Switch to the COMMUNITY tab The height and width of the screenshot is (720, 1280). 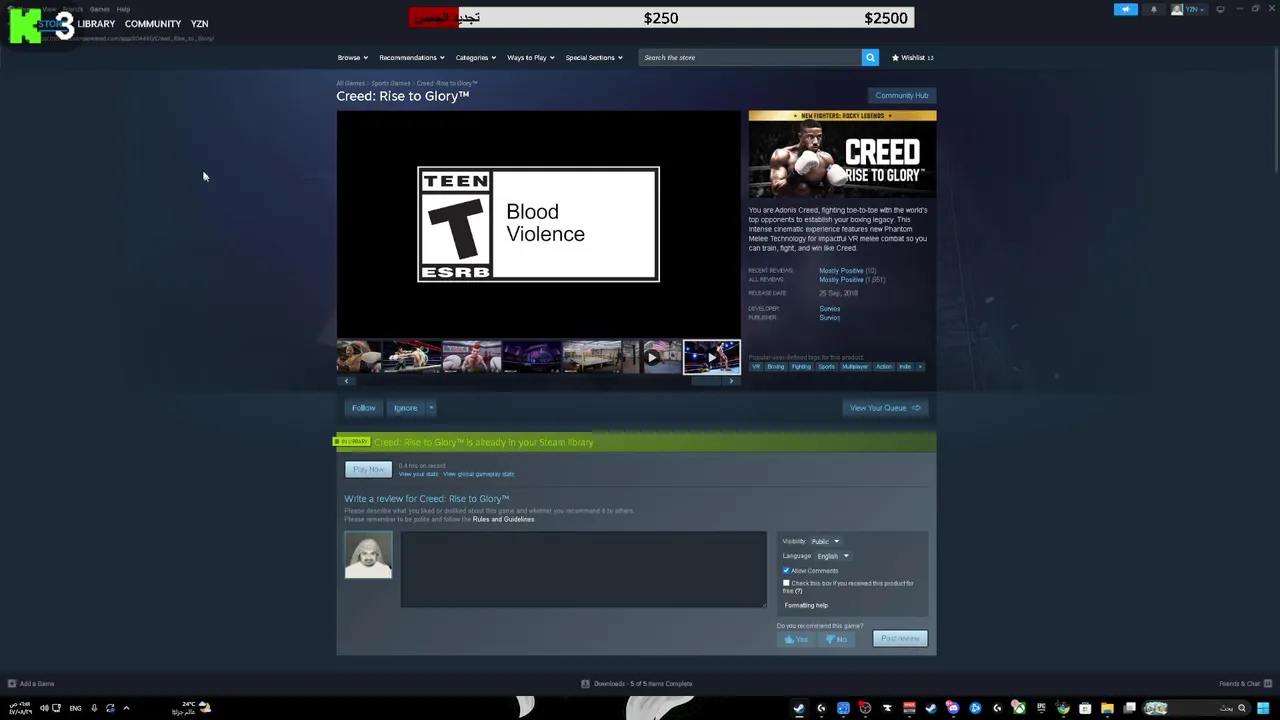tap(153, 24)
